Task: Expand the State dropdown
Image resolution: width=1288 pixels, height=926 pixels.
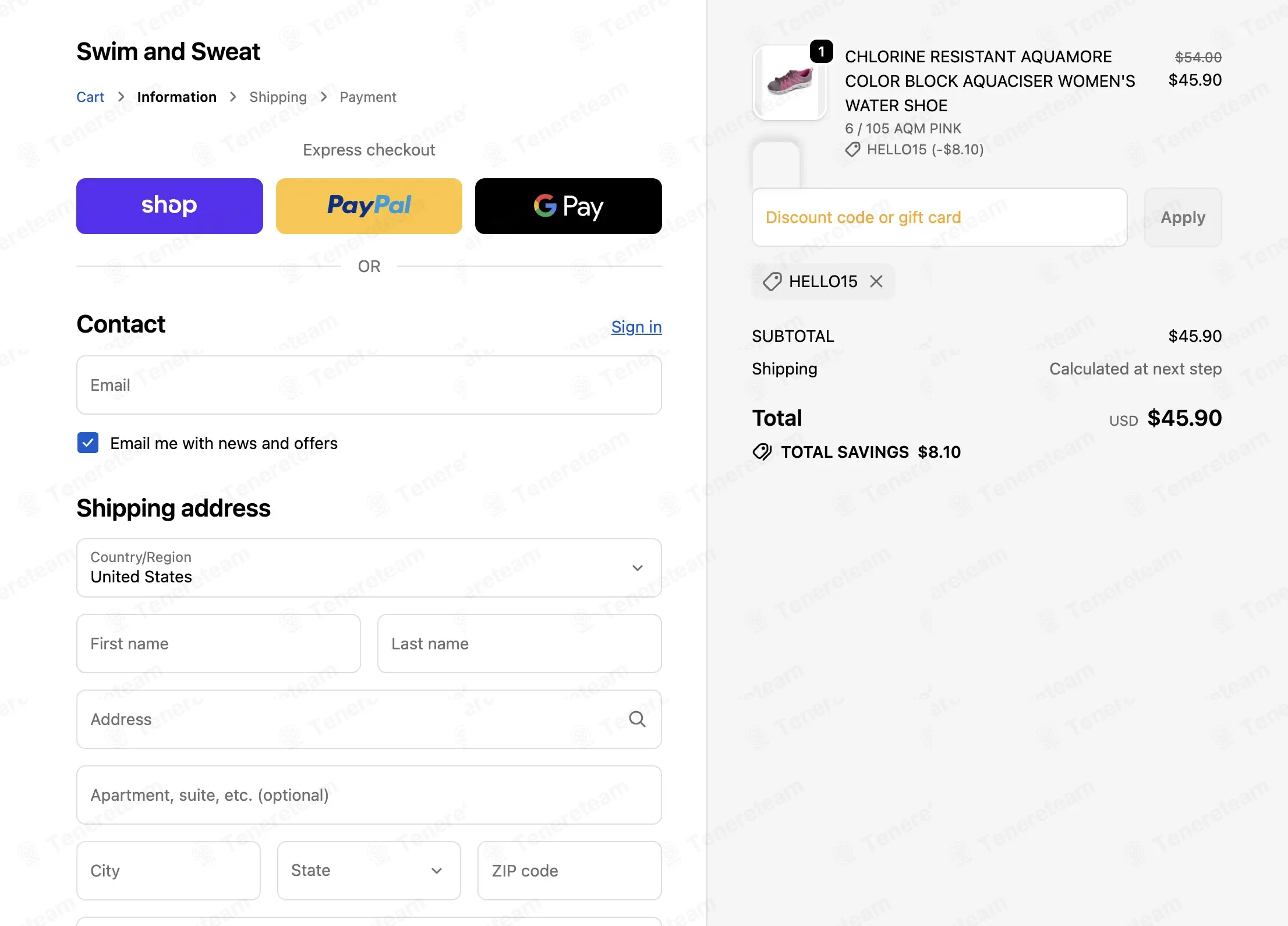Action: pos(369,871)
